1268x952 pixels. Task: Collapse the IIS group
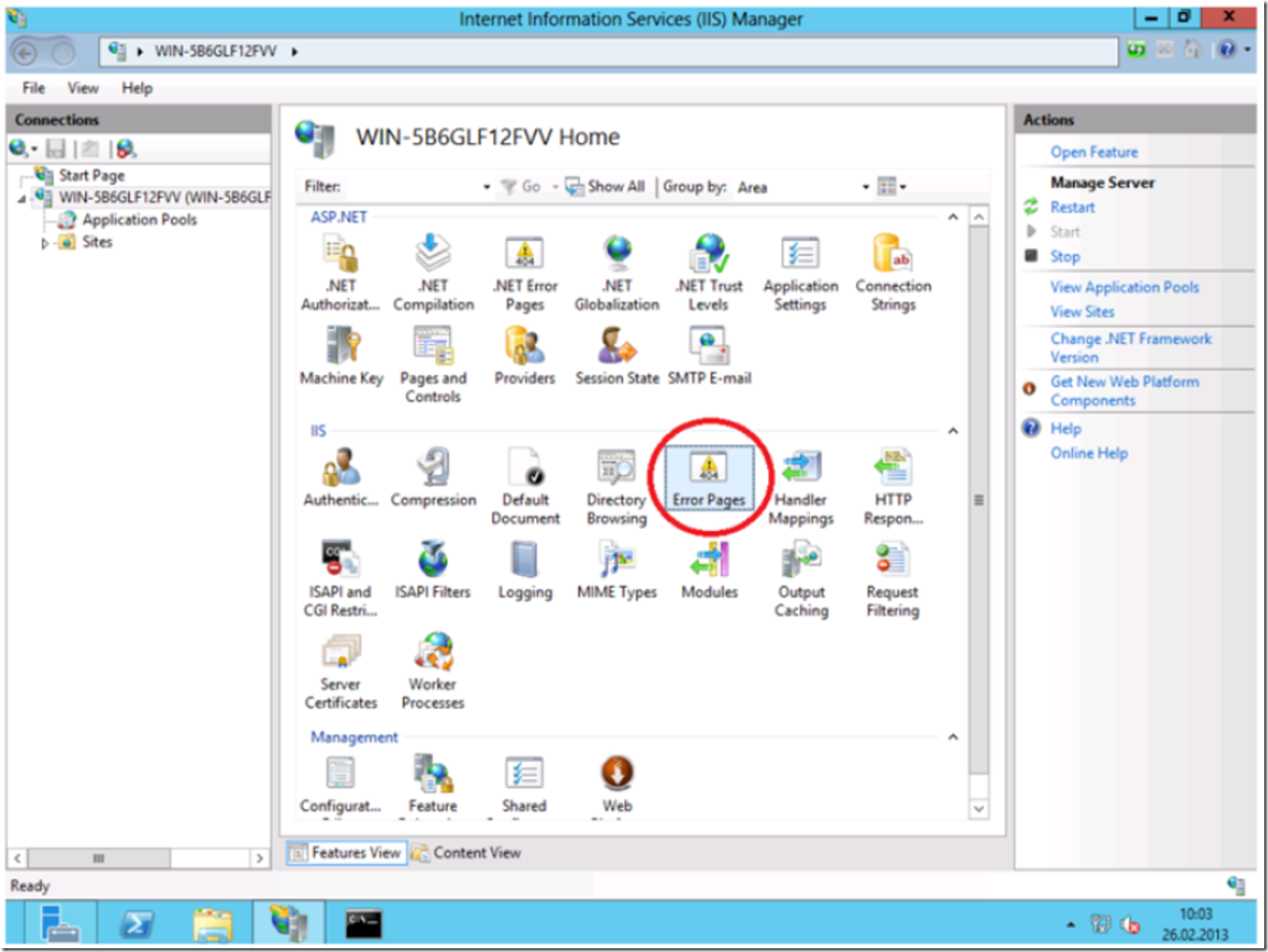point(953,431)
